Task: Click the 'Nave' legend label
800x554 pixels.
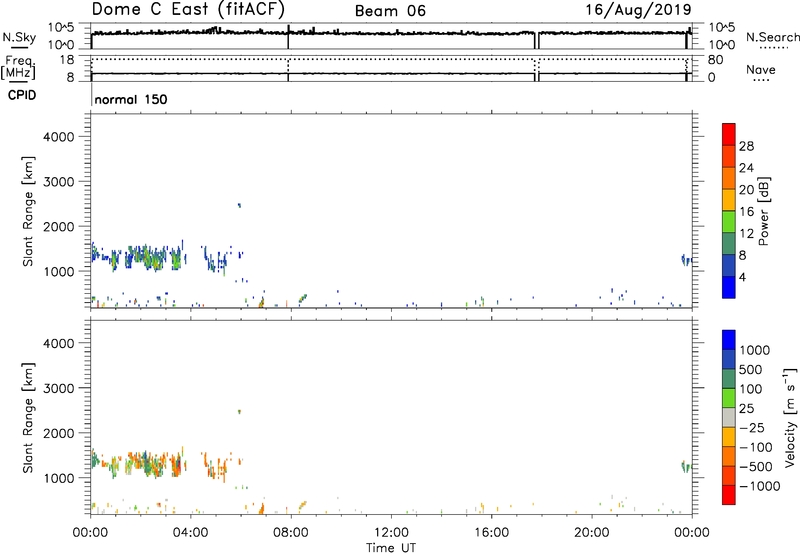Action: pyautogui.click(x=760, y=70)
